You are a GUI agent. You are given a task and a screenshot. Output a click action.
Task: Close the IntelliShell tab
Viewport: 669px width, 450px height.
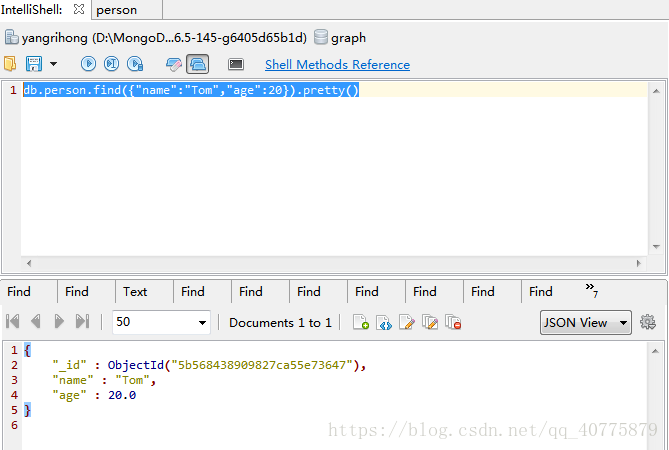[79, 9]
